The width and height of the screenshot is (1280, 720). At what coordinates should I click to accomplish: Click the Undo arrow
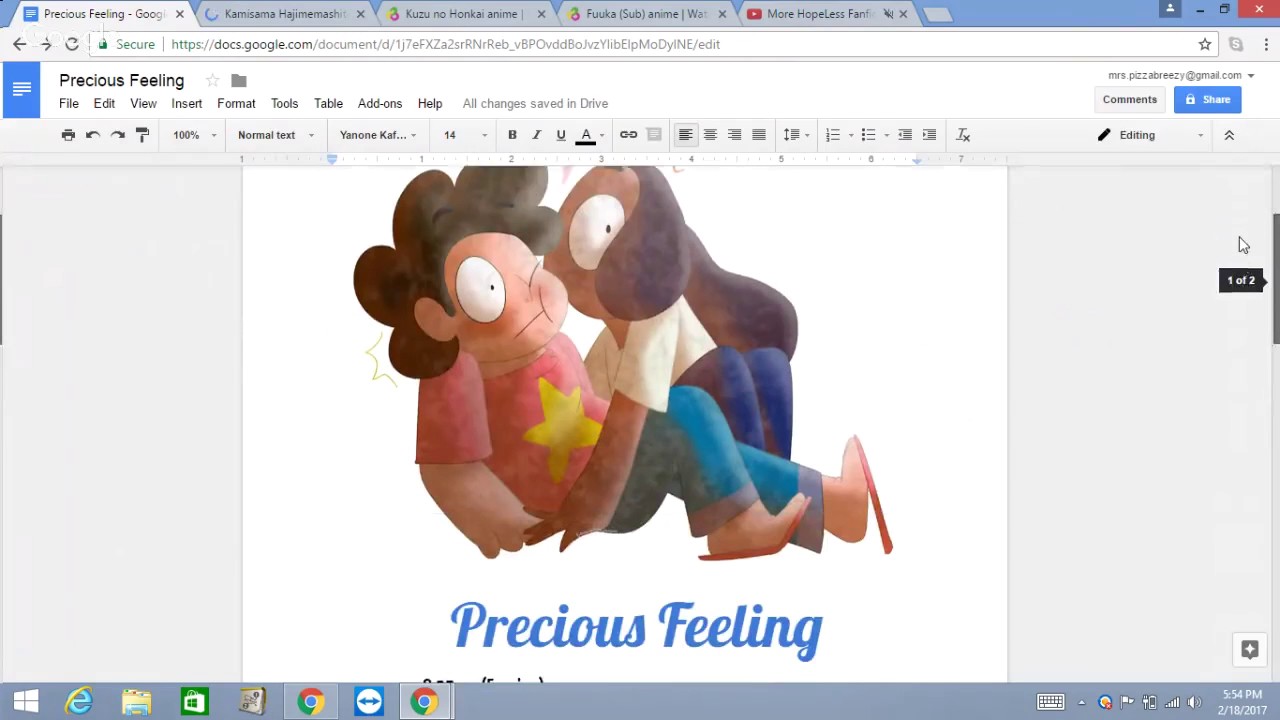click(x=93, y=135)
